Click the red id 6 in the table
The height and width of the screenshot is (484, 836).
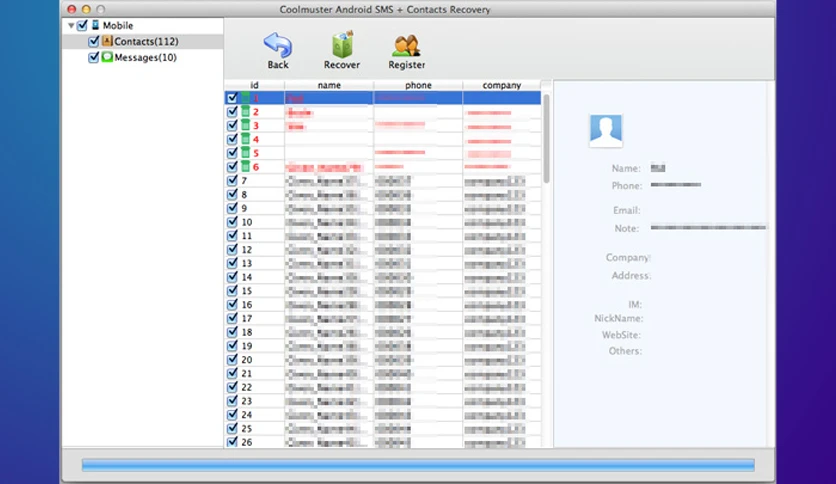(x=256, y=167)
